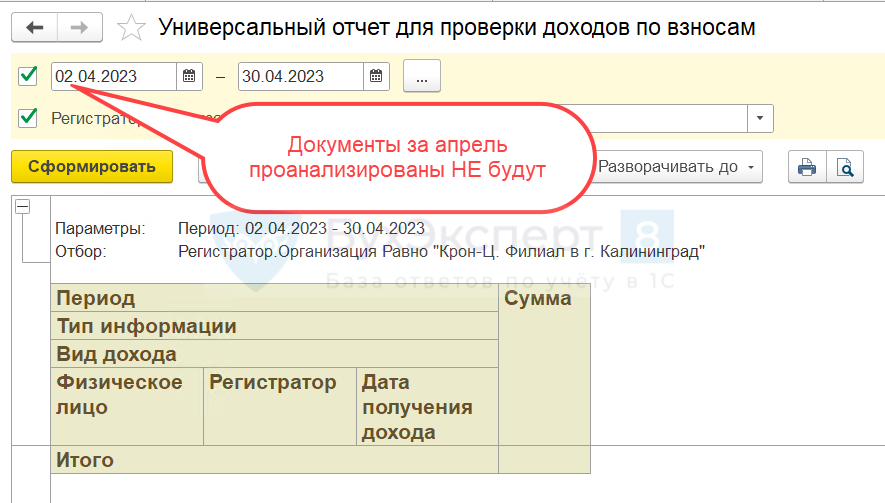Open period selection with the ellipsis button
The width and height of the screenshot is (885, 503).
pos(422,76)
